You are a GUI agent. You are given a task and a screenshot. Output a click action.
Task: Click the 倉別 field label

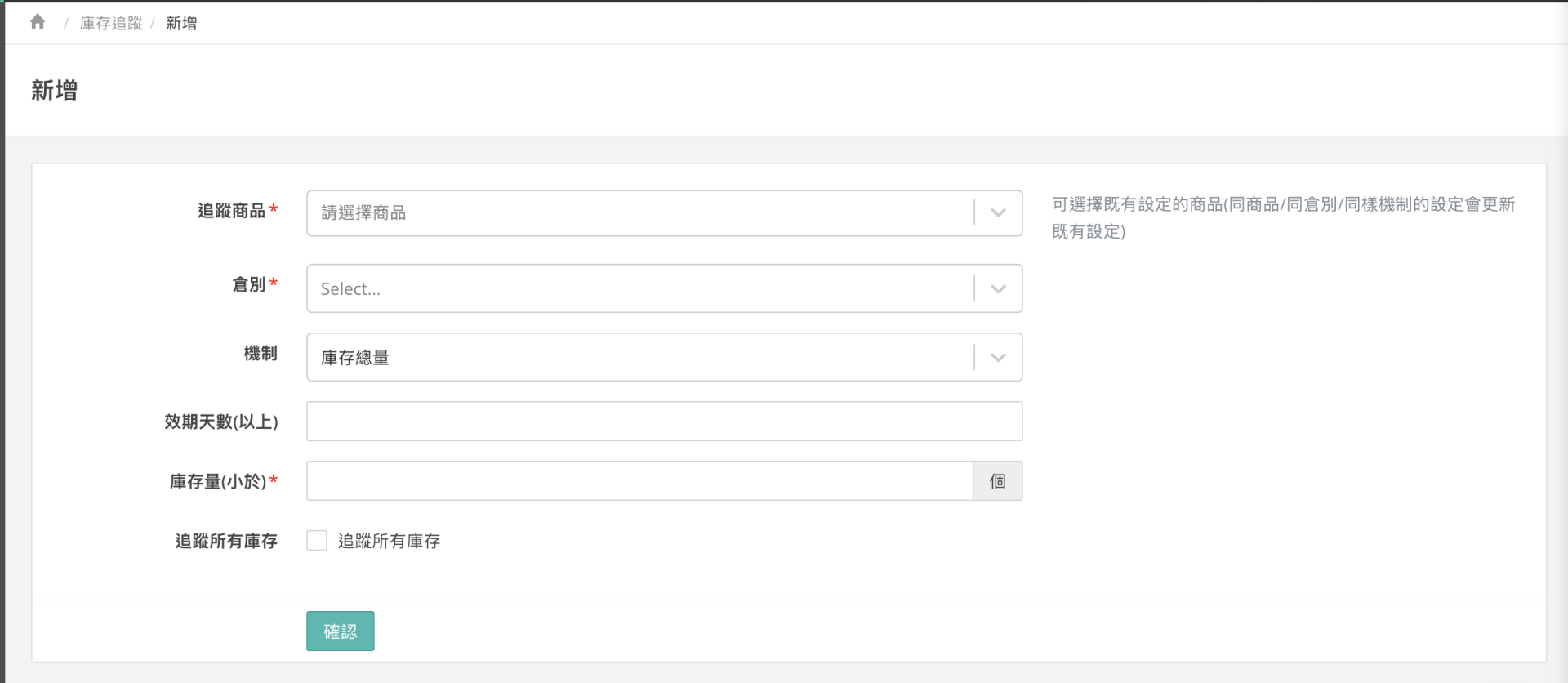pyautogui.click(x=249, y=284)
